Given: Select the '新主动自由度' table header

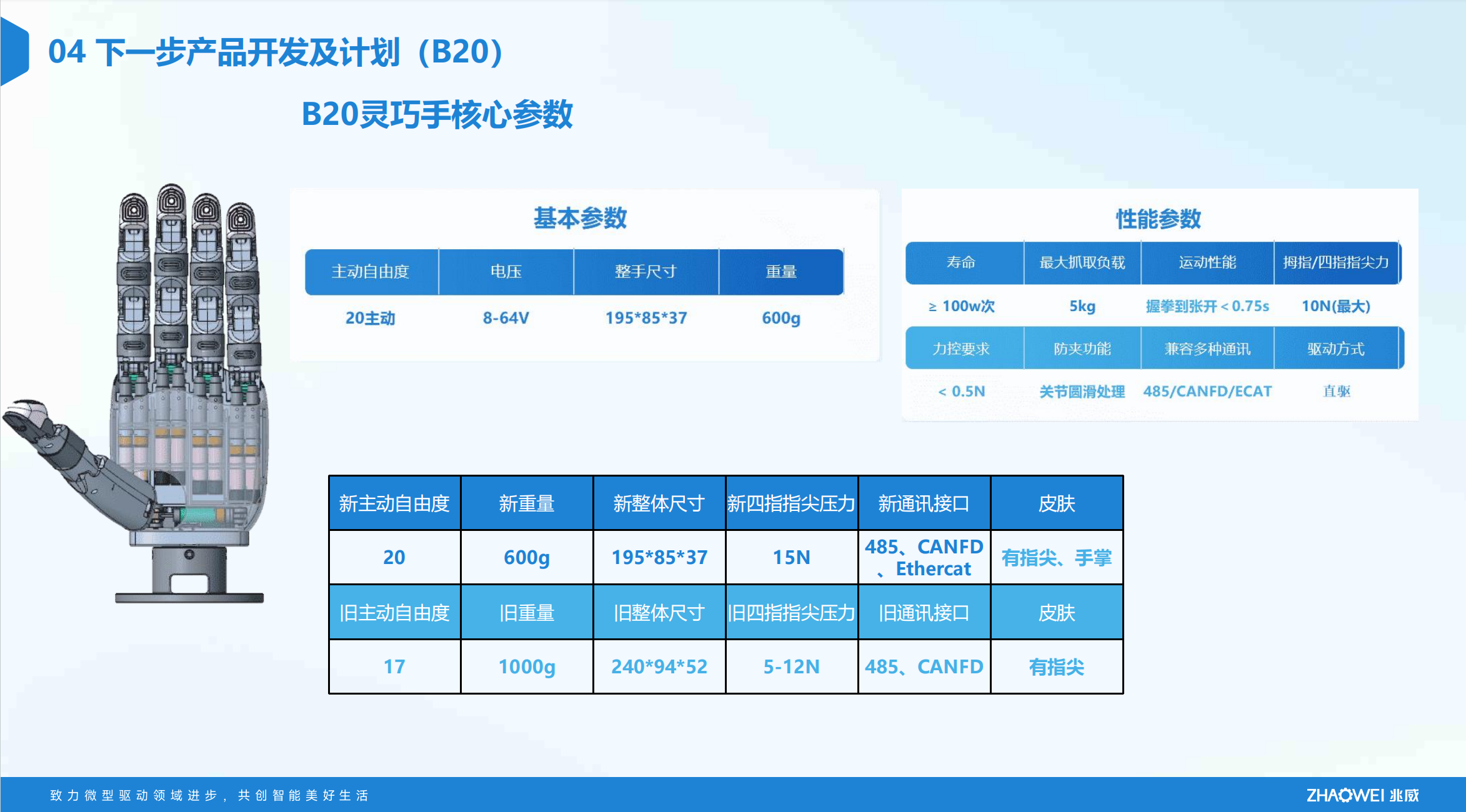Looking at the screenshot, I should click(x=394, y=503).
